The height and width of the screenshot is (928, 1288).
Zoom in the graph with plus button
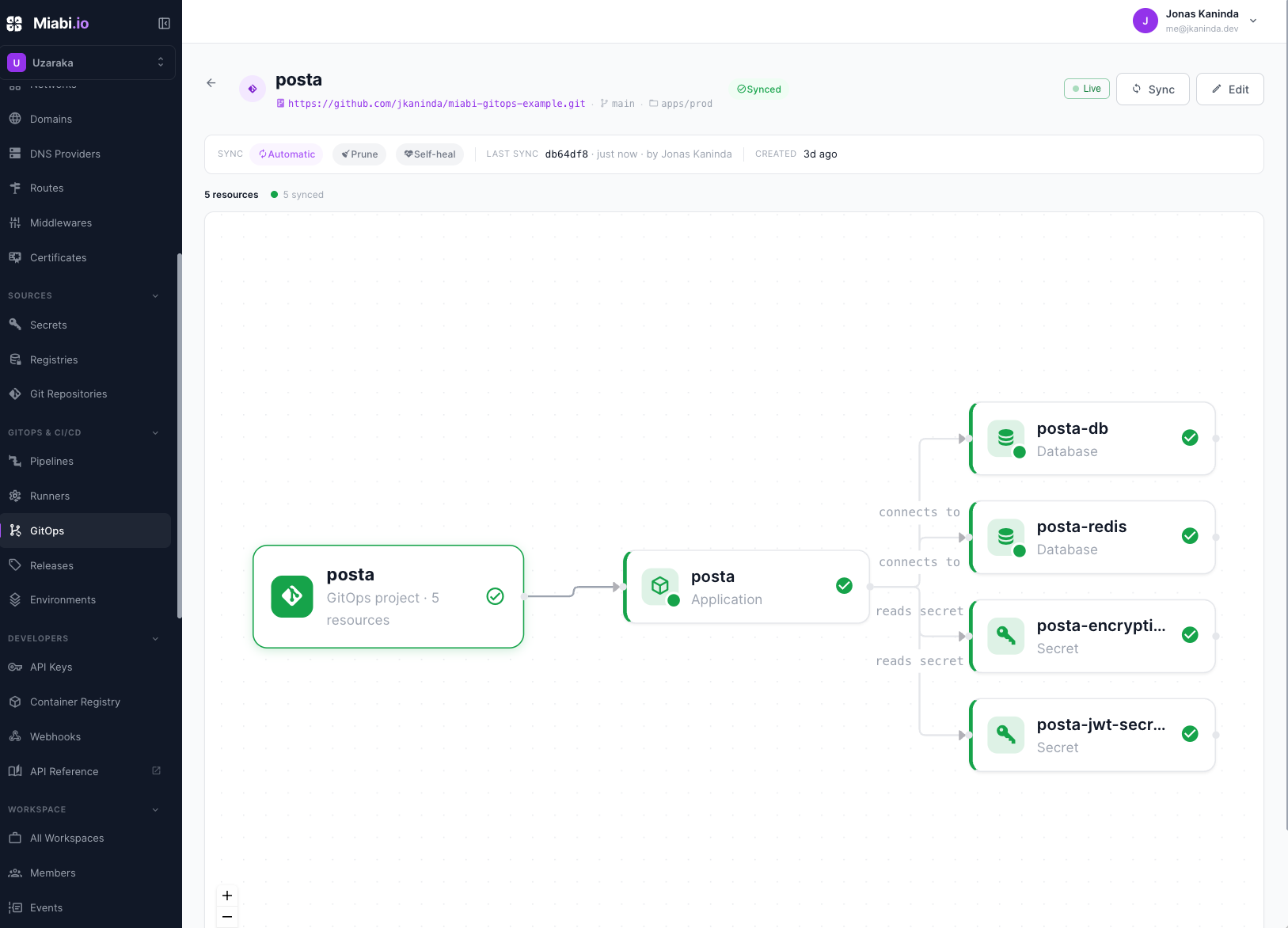227,896
